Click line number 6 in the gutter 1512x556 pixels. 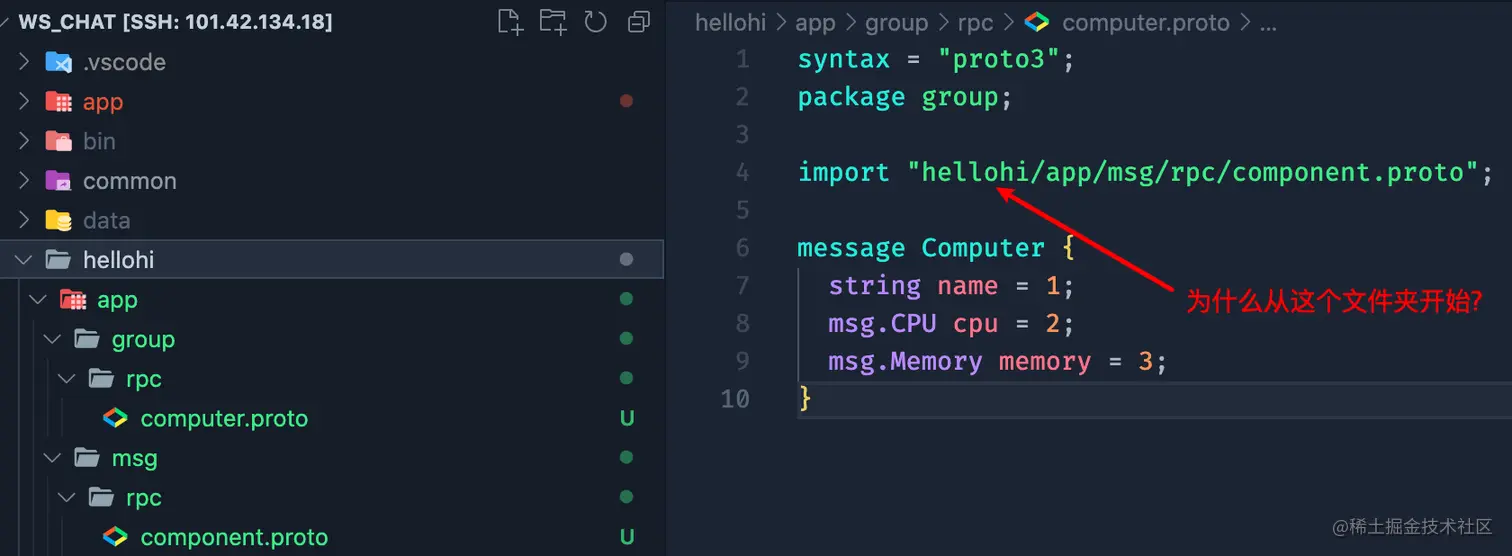pos(741,248)
